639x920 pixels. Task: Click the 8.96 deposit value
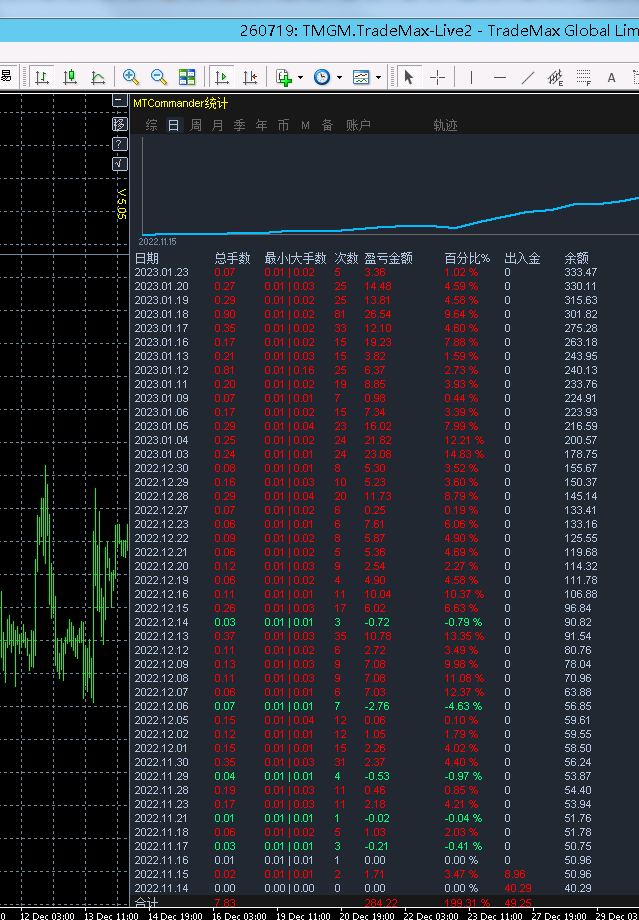515,874
